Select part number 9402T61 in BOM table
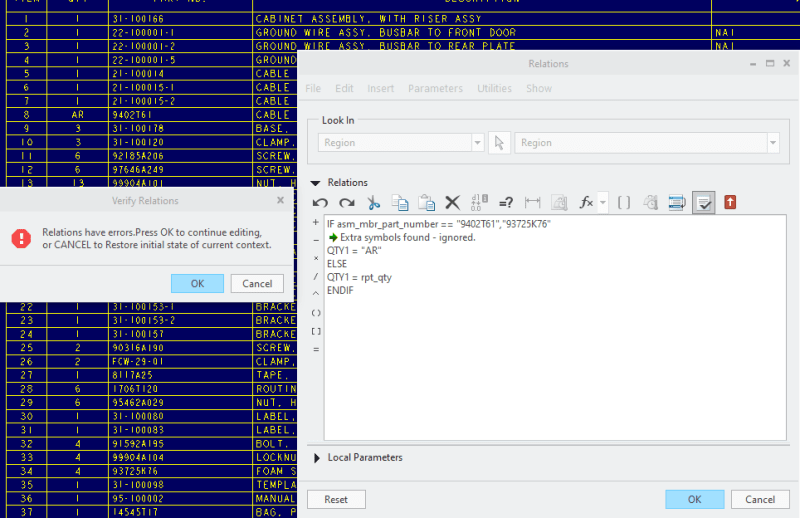 click(x=132, y=115)
